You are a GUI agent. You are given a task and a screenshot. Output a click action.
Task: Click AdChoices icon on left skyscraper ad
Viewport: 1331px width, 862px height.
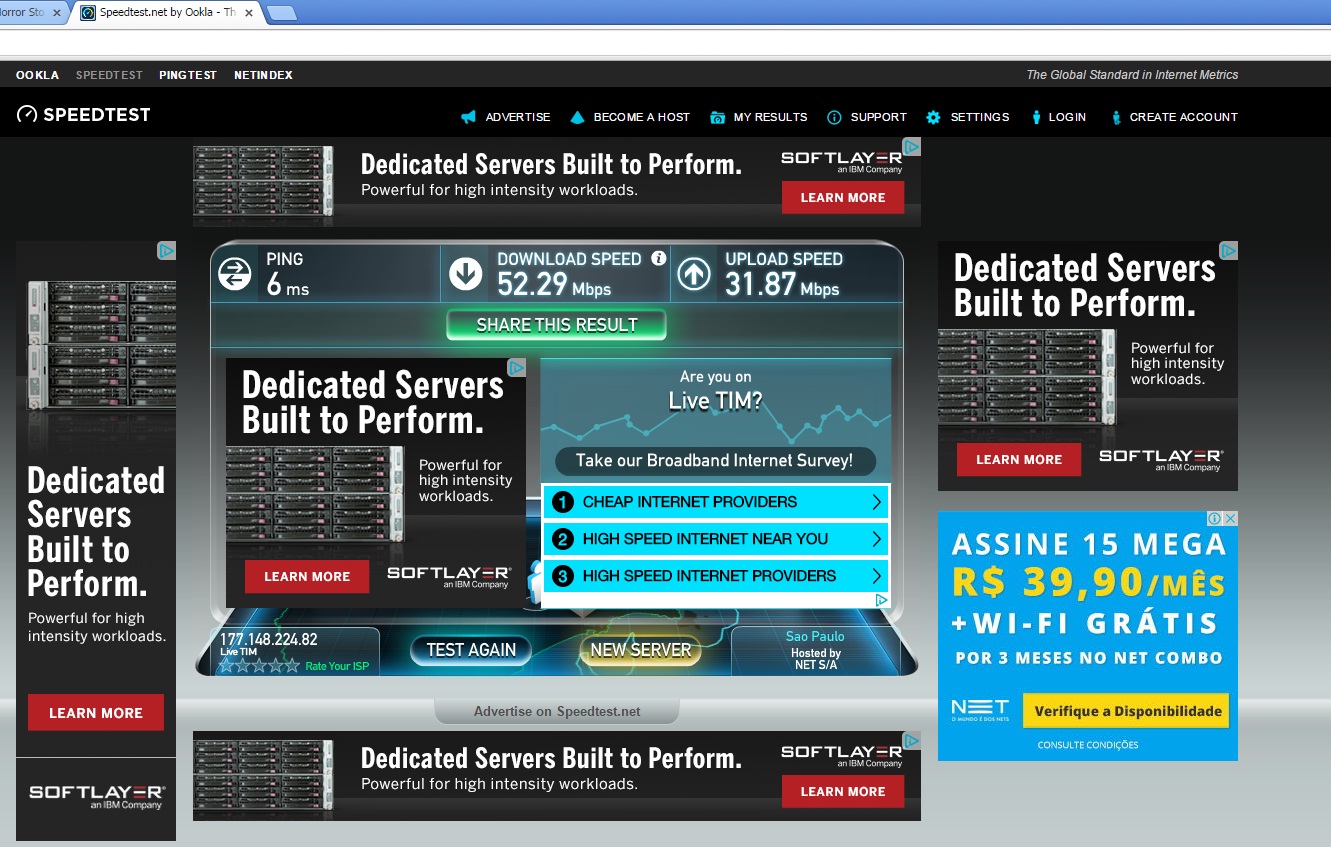[x=167, y=251]
